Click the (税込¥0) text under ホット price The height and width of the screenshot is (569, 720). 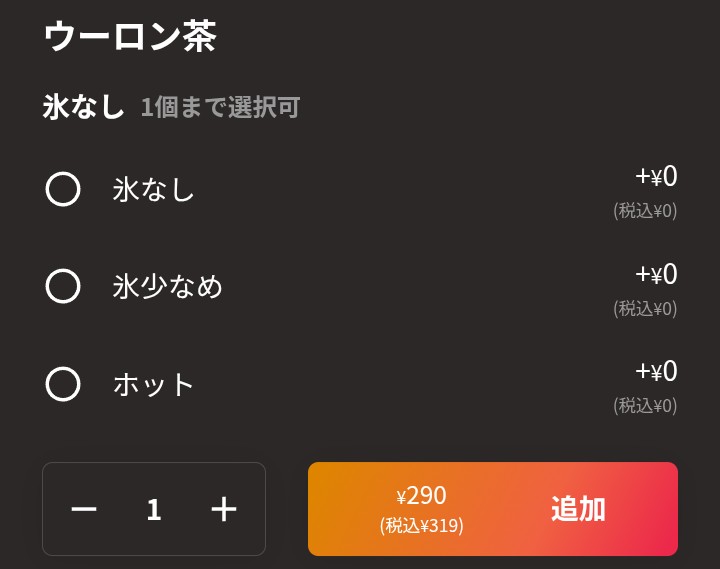pyautogui.click(x=645, y=405)
